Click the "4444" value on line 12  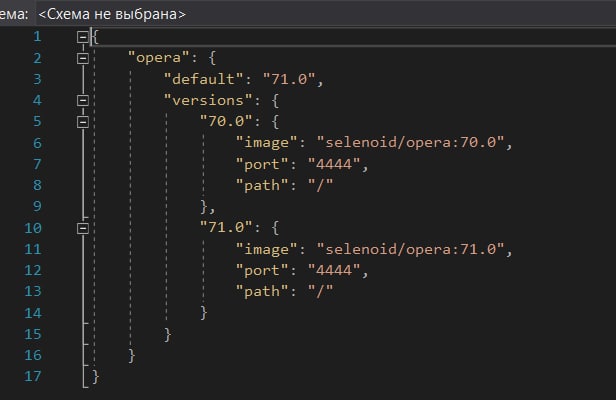click(334, 270)
